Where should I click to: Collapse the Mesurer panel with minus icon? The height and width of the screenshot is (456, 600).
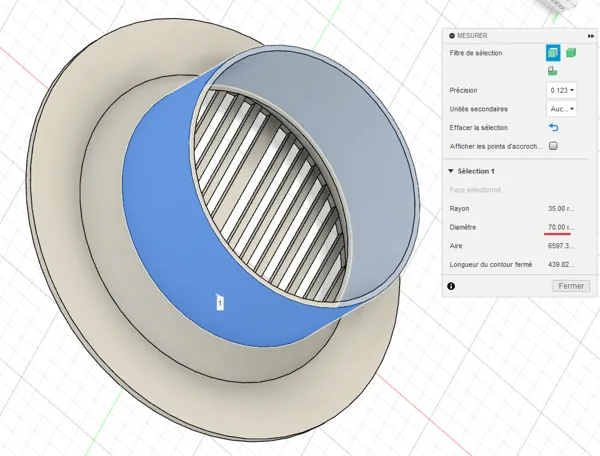452,36
